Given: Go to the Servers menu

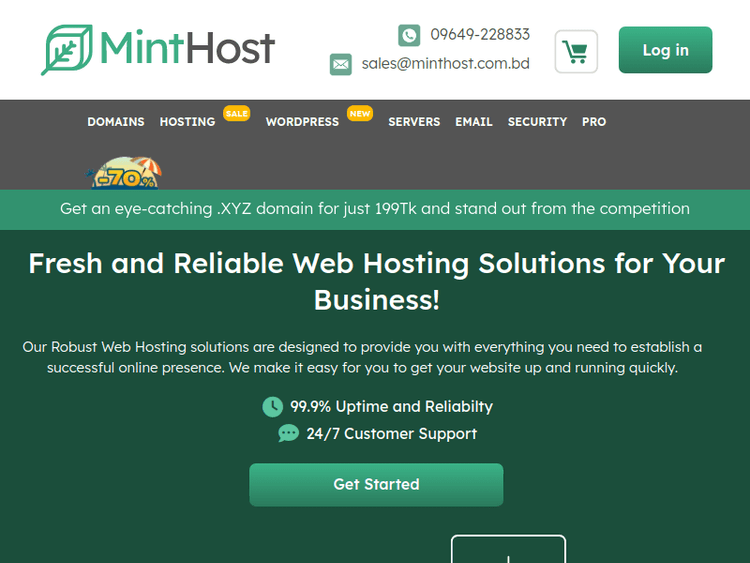Looking at the screenshot, I should pos(414,122).
